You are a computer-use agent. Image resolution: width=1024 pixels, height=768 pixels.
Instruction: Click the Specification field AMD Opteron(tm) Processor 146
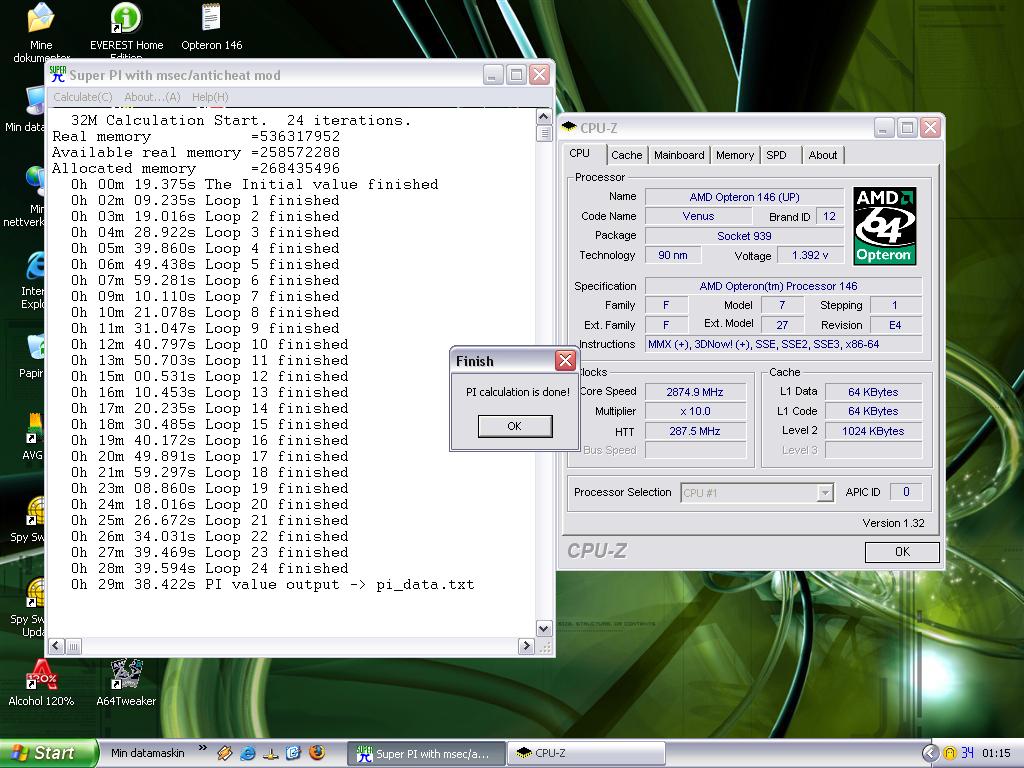(784, 286)
